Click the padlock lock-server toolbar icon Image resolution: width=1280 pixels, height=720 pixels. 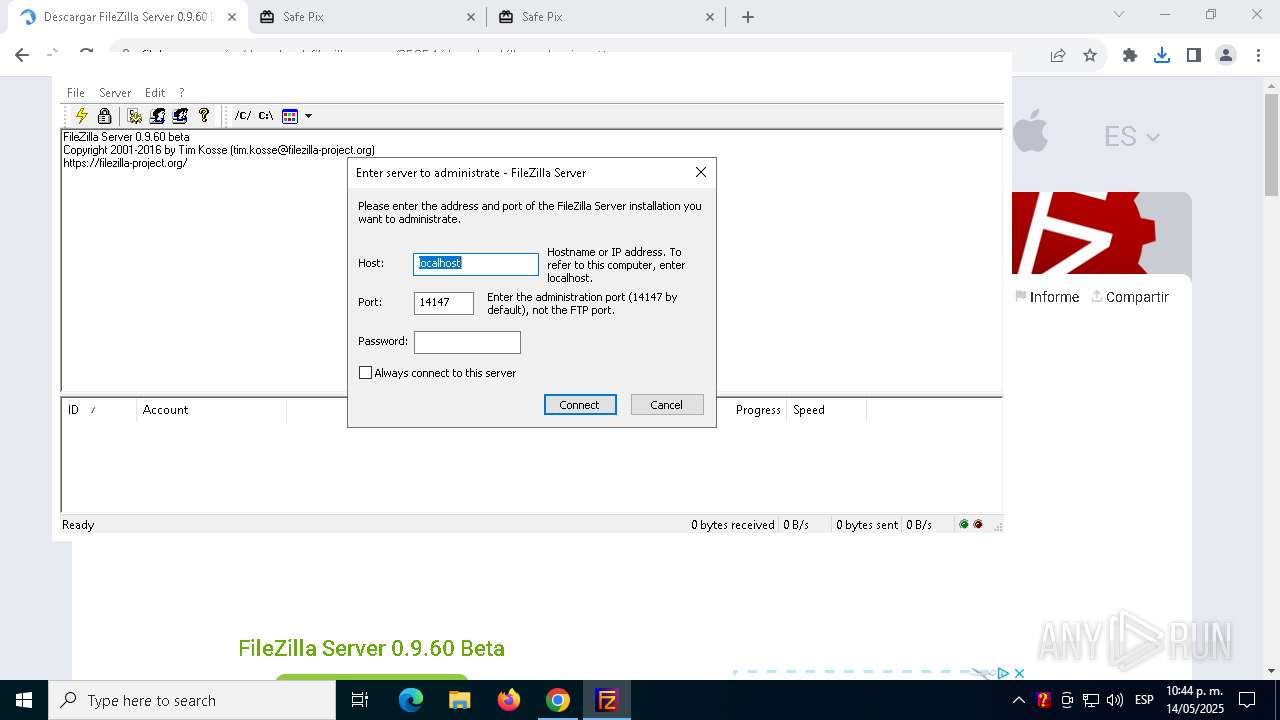(x=104, y=116)
